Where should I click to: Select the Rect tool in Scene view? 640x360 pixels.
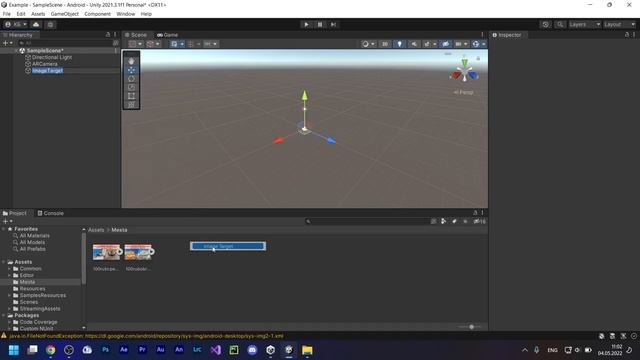131,96
